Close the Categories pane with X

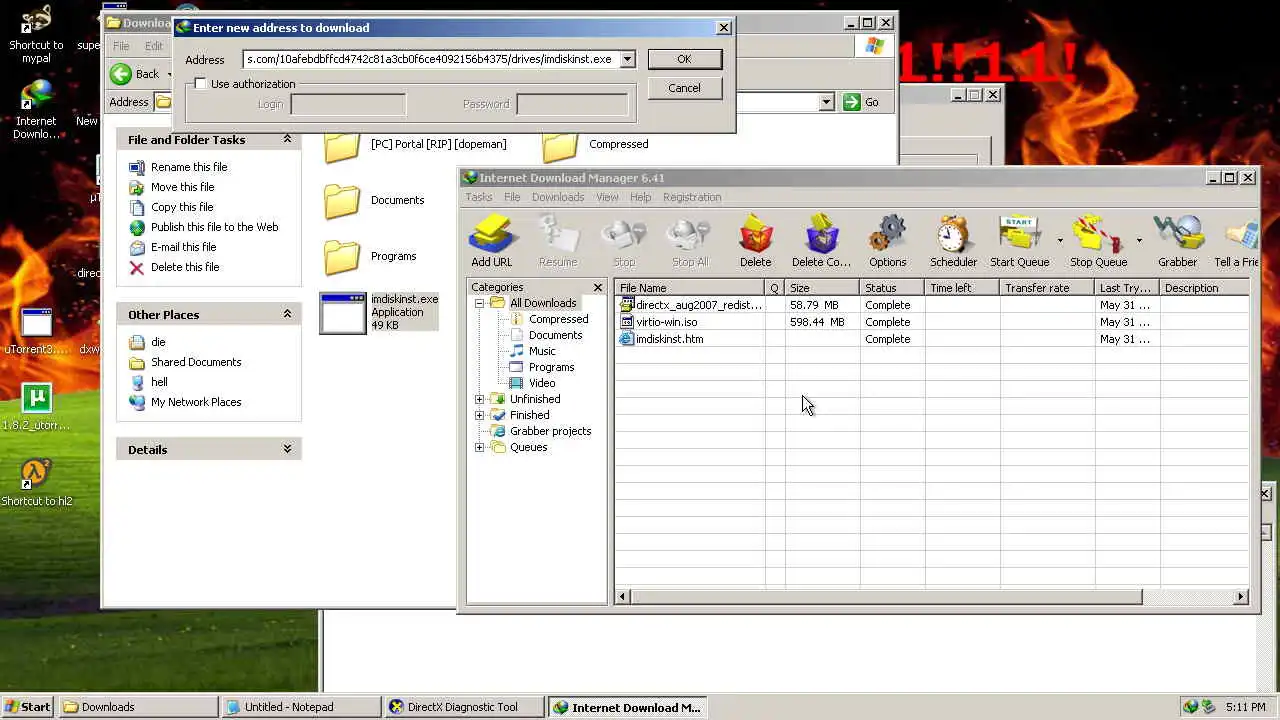coord(598,288)
